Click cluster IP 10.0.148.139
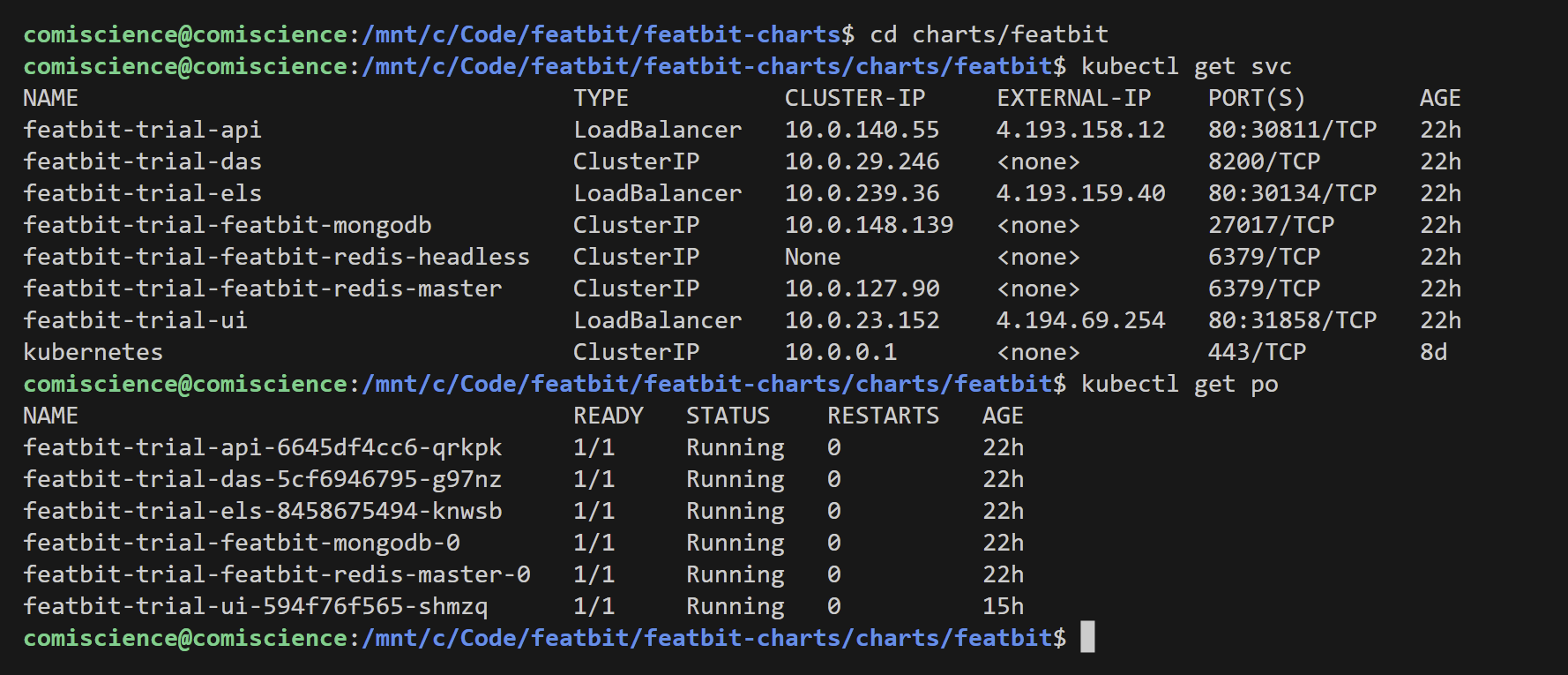This screenshot has width=1568, height=675. coord(869,225)
